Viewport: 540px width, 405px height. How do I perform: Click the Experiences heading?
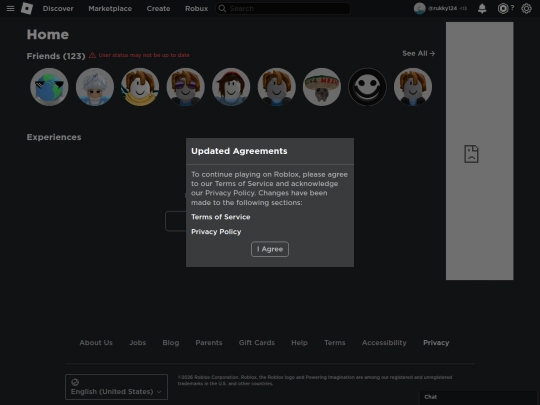coord(54,137)
